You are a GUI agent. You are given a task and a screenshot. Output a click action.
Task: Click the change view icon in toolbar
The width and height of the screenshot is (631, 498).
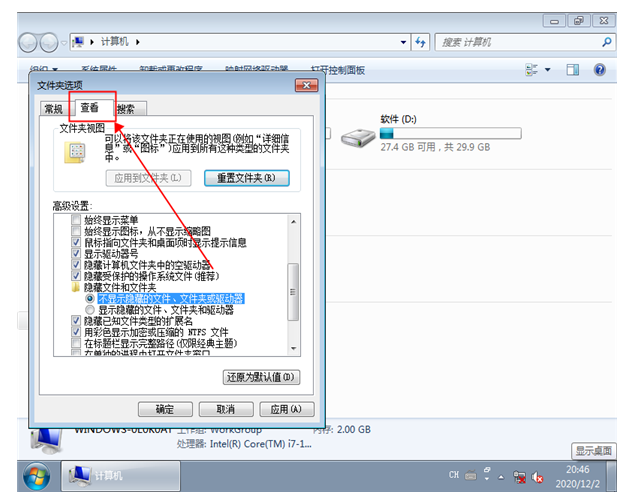(x=532, y=70)
